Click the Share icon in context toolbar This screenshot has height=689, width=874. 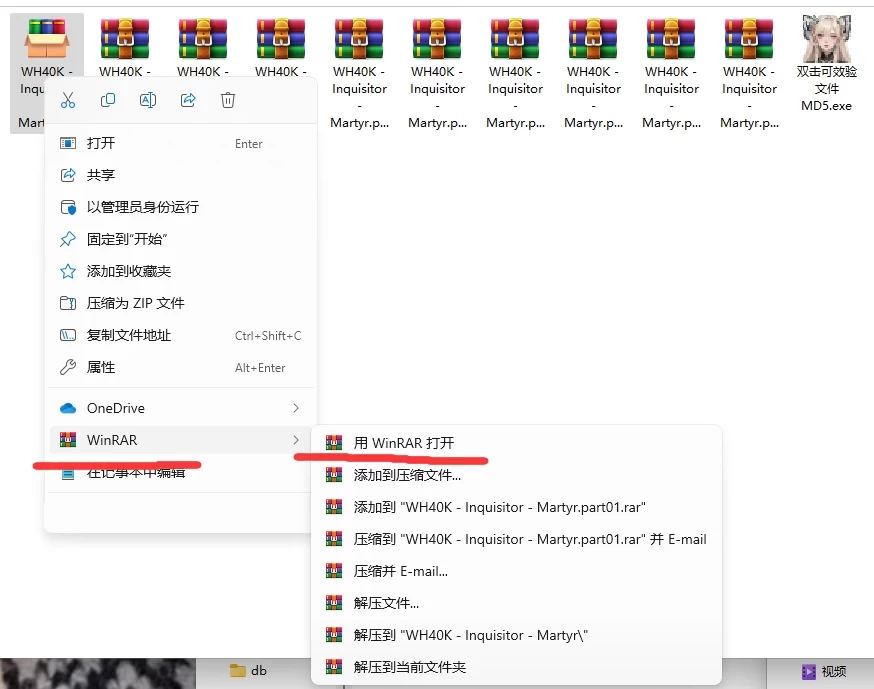point(188,100)
